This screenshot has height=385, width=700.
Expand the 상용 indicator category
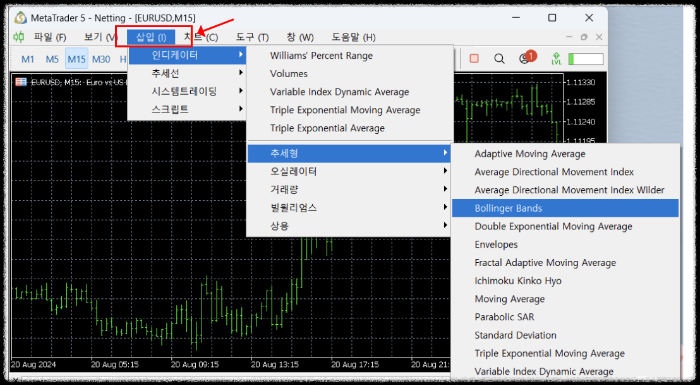tap(349, 226)
